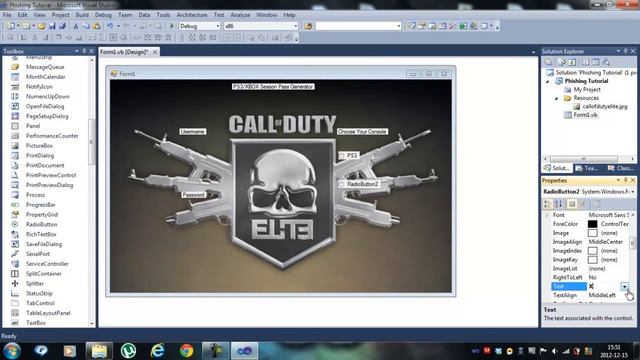Click the View Designer icon in Solution Explorer
Image resolution: width=640 pixels, height=360 pixels.
(596, 62)
